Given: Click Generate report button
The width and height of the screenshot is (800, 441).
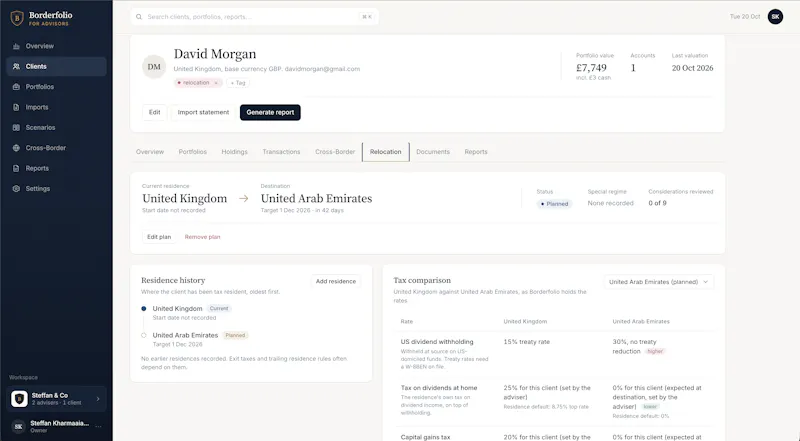Looking at the screenshot, I should point(270,112).
